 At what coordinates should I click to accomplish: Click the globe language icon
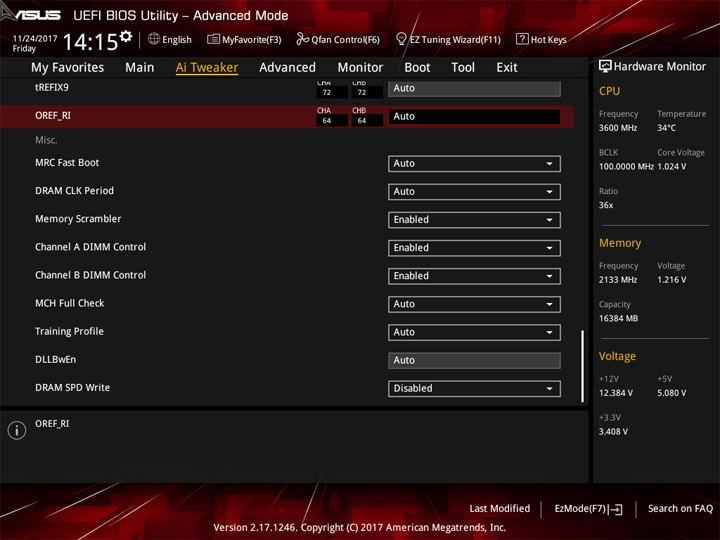[x=154, y=39]
